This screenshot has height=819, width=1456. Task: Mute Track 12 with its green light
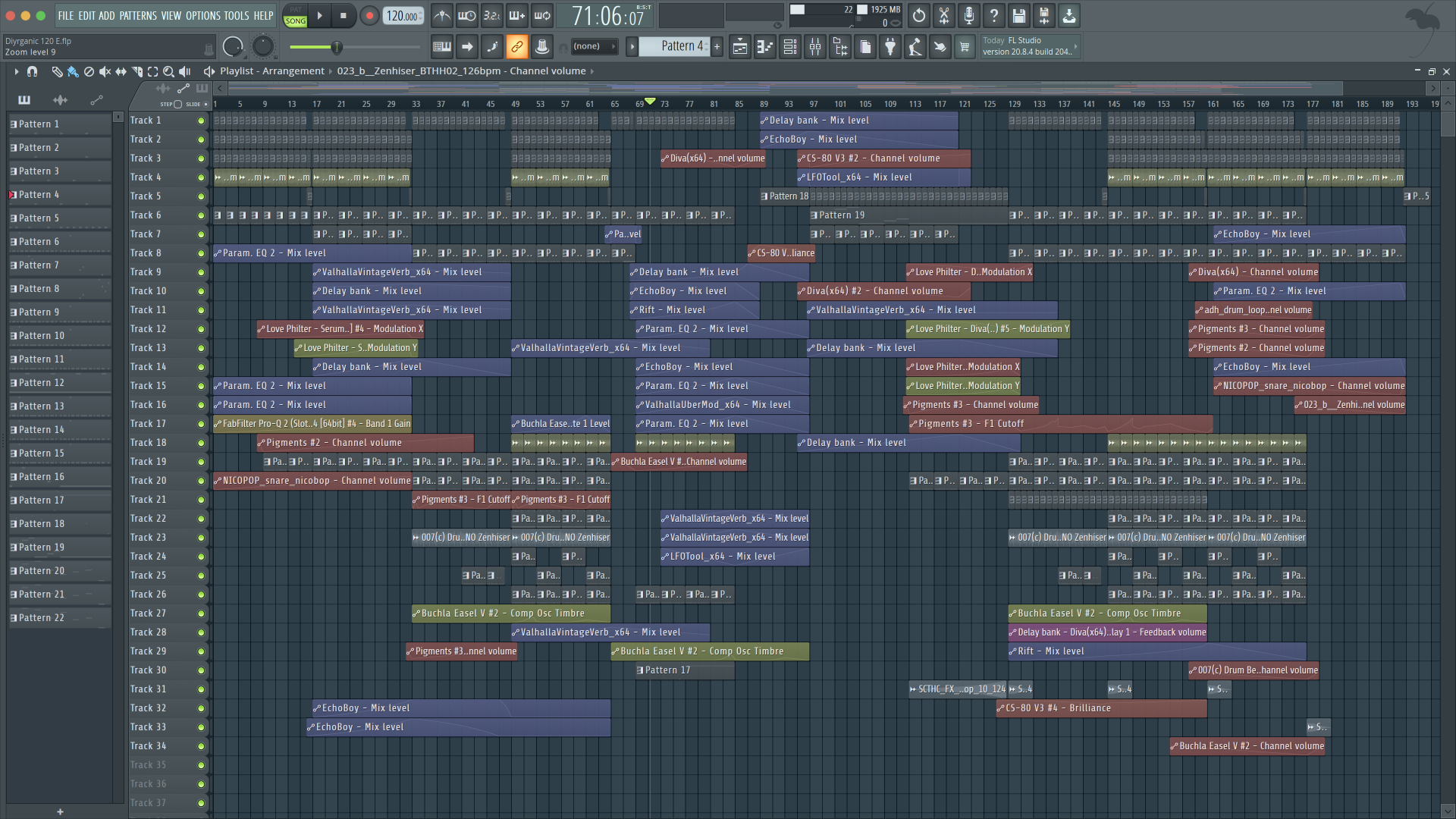201,329
